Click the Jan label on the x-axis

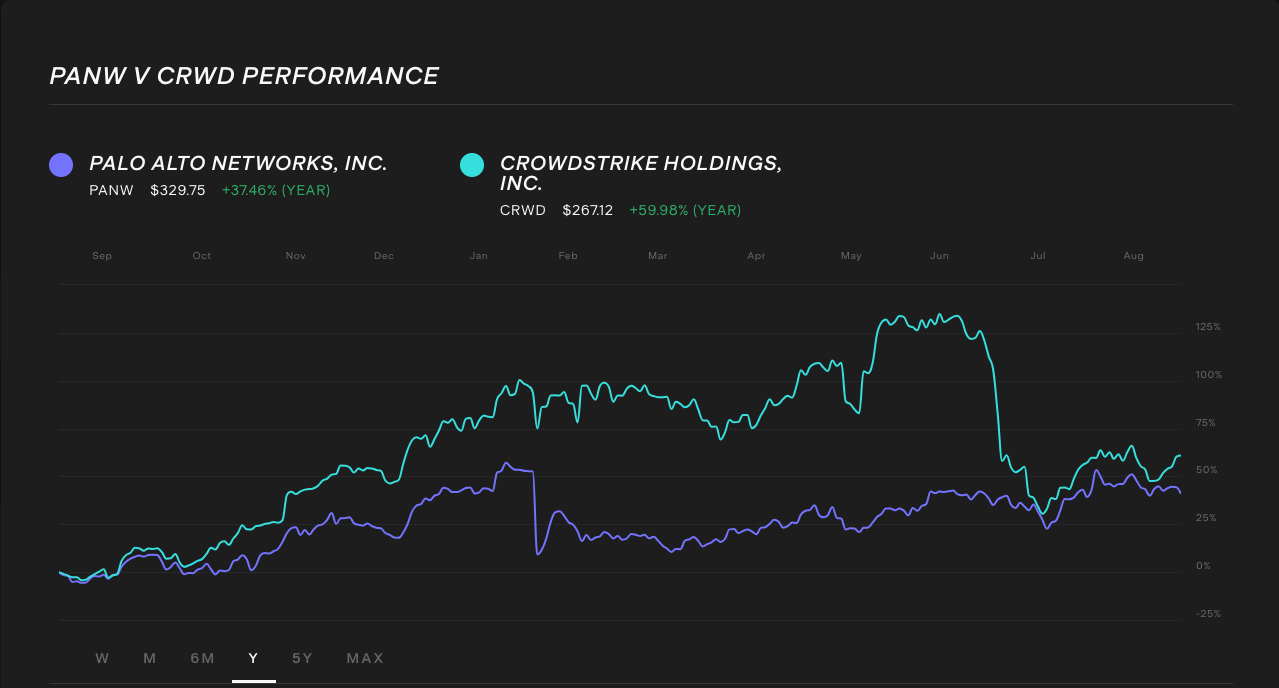coord(478,255)
